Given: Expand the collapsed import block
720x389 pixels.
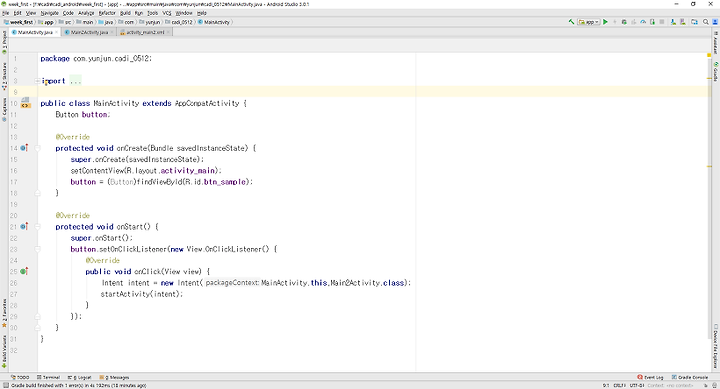Looking at the screenshot, I should click(37, 81).
